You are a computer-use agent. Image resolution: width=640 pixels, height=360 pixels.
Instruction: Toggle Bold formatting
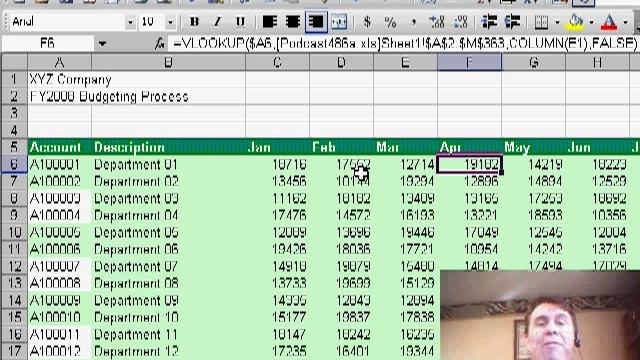(x=194, y=22)
